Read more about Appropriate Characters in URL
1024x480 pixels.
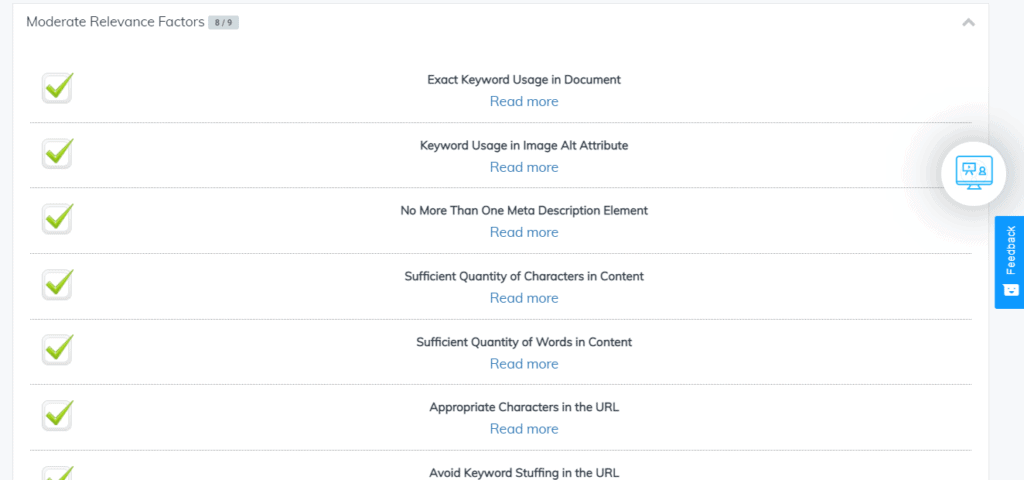click(x=524, y=429)
